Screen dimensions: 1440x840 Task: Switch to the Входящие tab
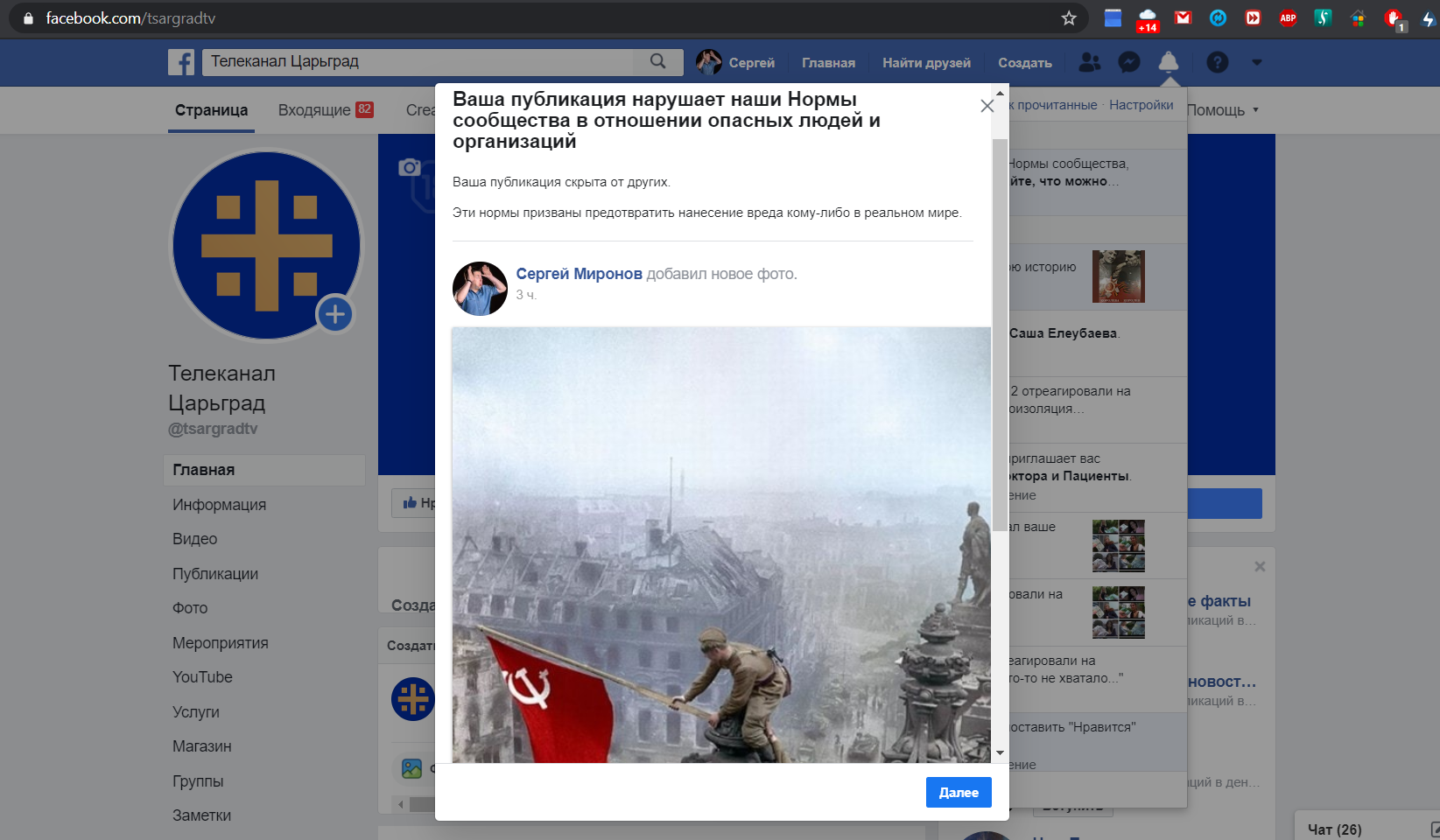tap(325, 110)
